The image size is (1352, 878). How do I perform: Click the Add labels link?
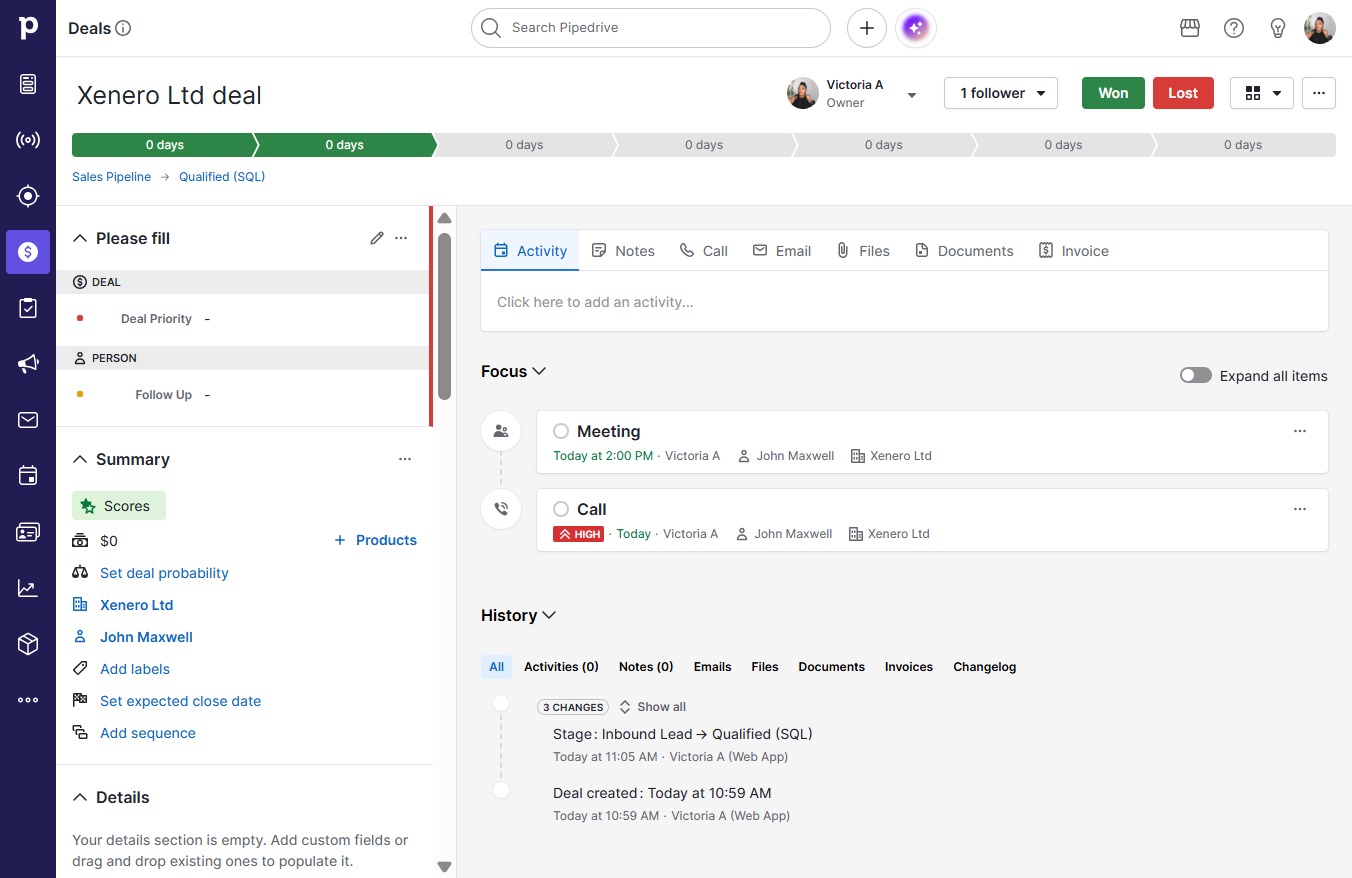point(135,669)
